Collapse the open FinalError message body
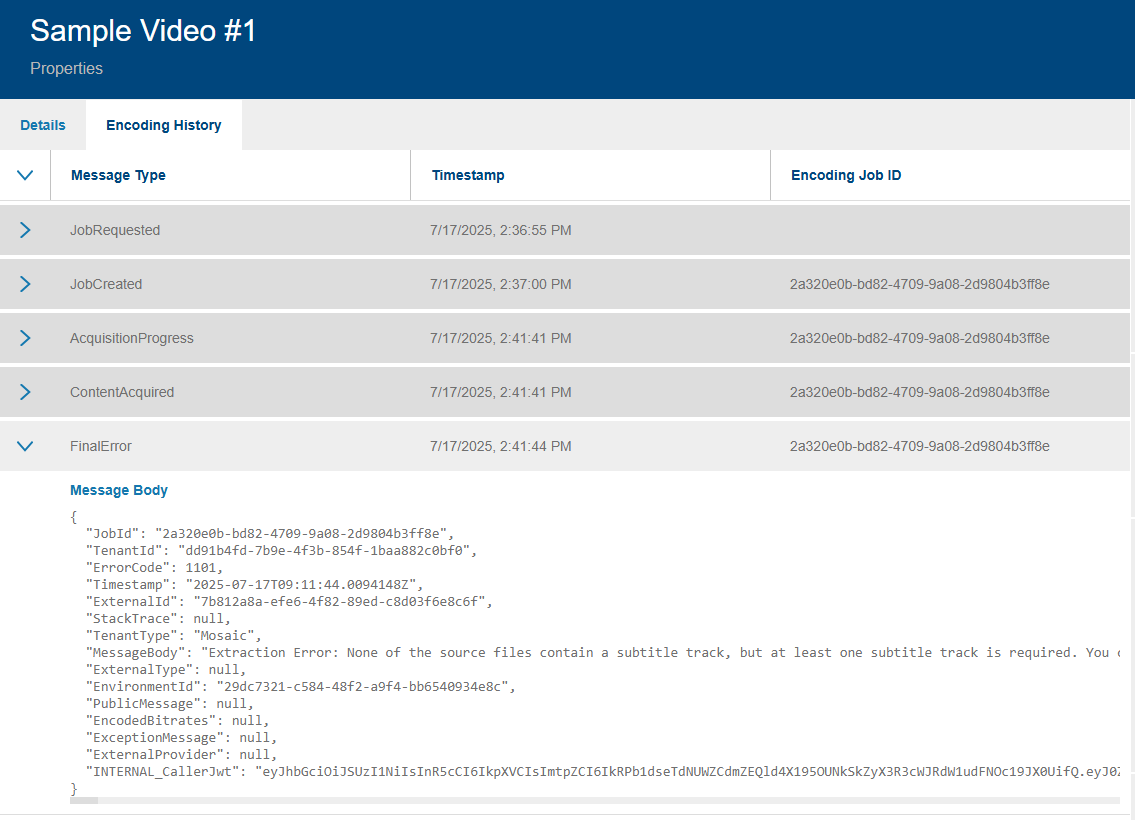The height and width of the screenshot is (820, 1135). 25,446
